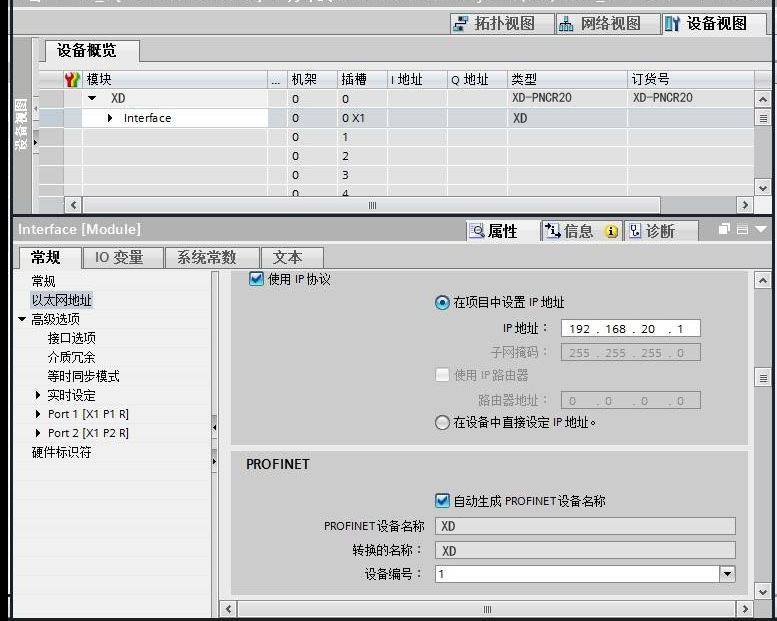Click the 路由器地址 router address field
777x621 pixels.
coord(630,400)
